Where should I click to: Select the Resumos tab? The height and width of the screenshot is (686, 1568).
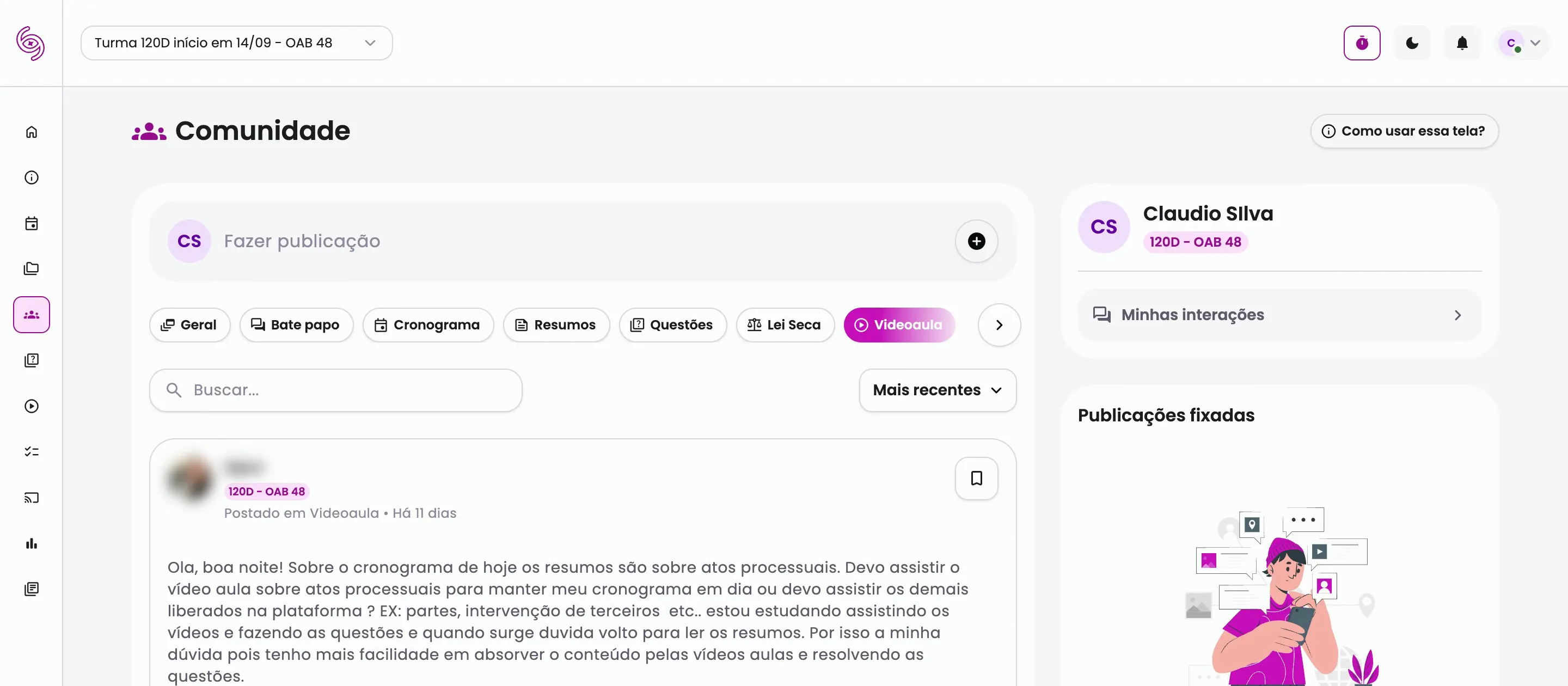(556, 325)
